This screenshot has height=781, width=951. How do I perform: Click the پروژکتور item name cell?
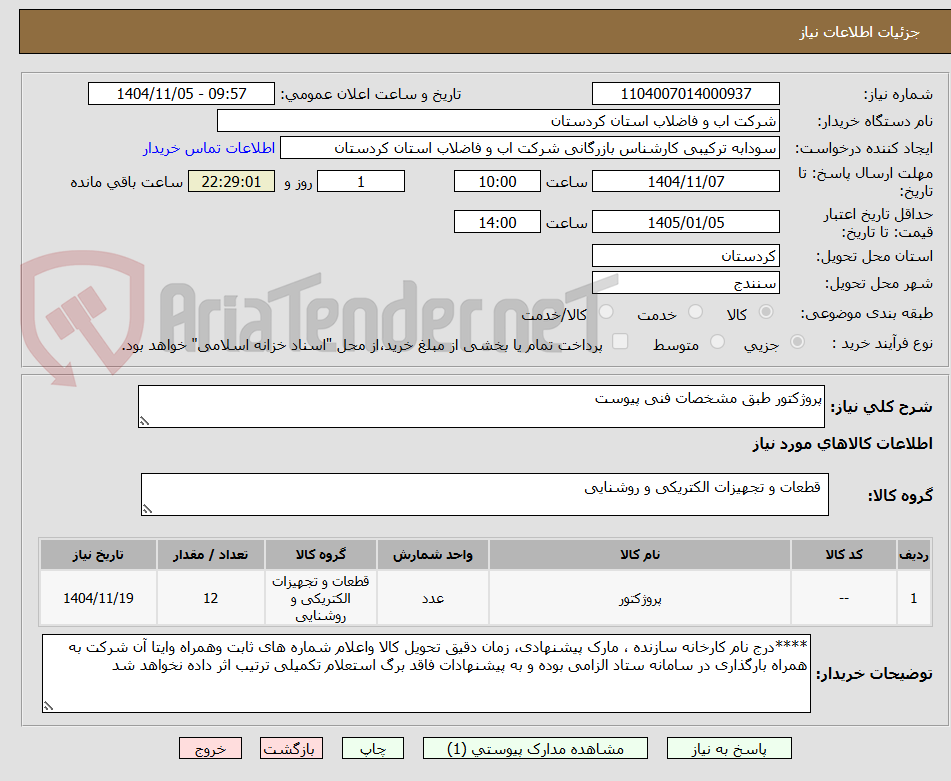point(640,598)
